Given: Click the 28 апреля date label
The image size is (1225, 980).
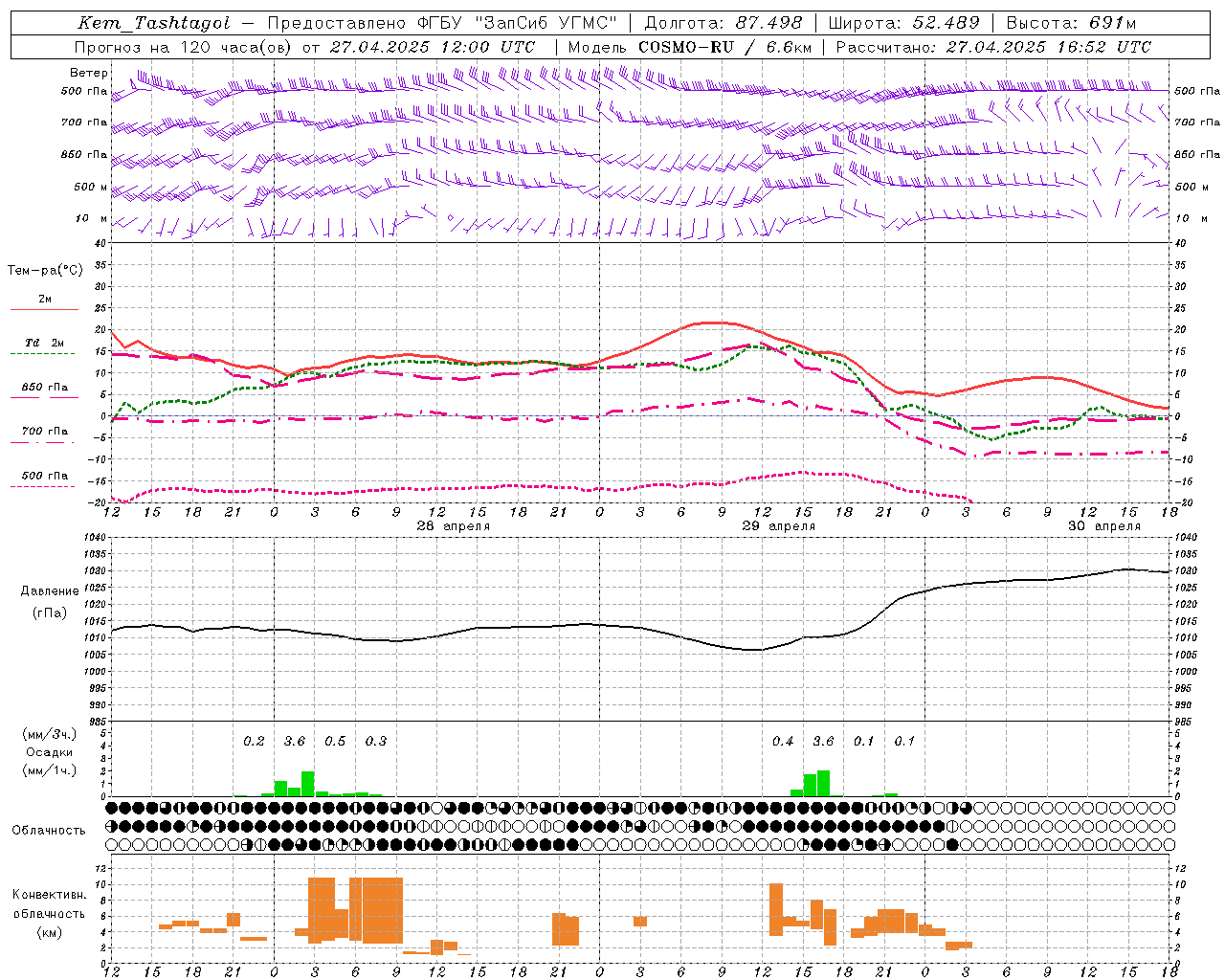Looking at the screenshot, I should click(453, 526).
